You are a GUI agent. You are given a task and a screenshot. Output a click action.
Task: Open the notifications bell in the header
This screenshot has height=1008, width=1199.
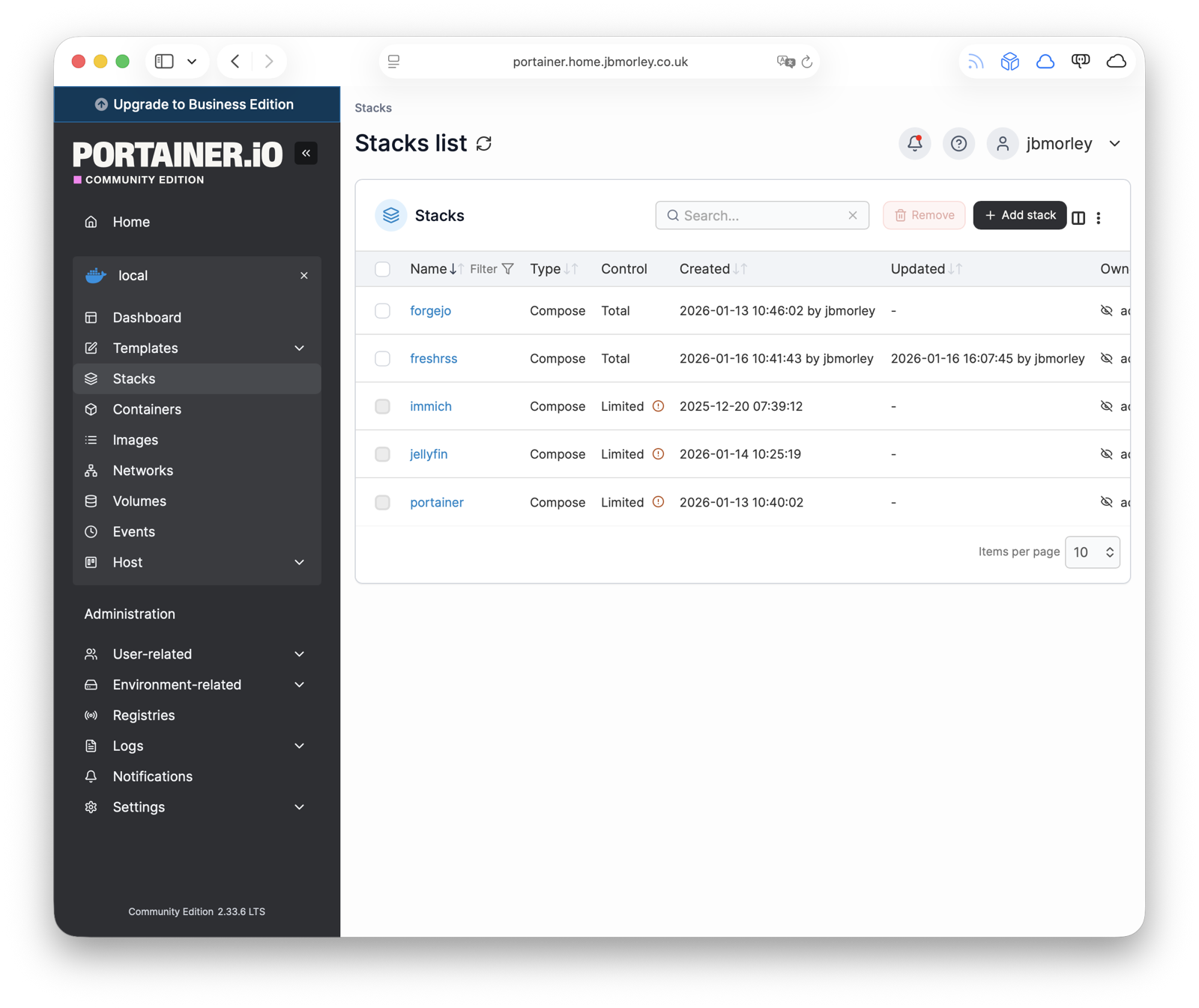pos(914,143)
